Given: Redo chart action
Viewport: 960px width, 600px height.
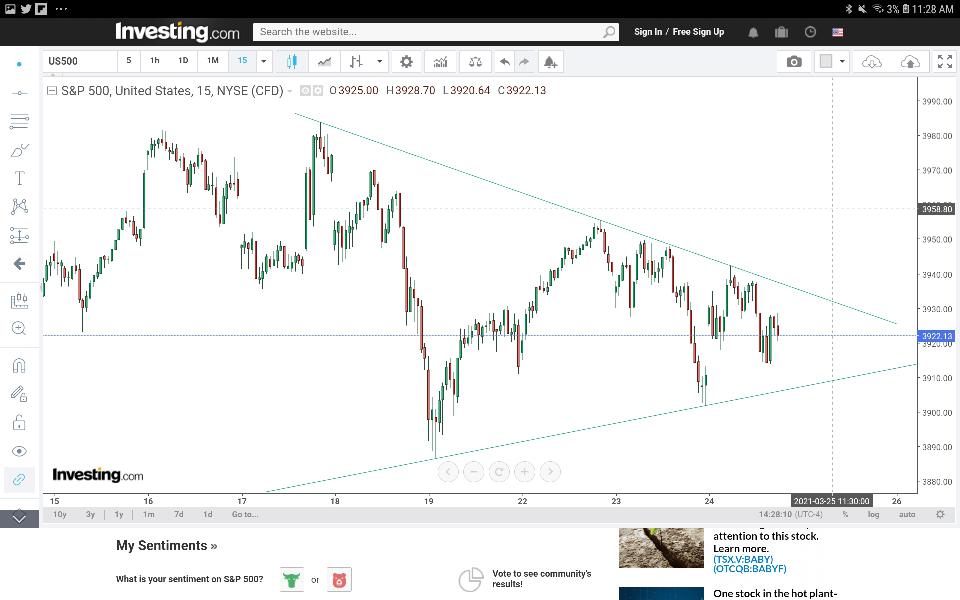Looking at the screenshot, I should point(524,61).
